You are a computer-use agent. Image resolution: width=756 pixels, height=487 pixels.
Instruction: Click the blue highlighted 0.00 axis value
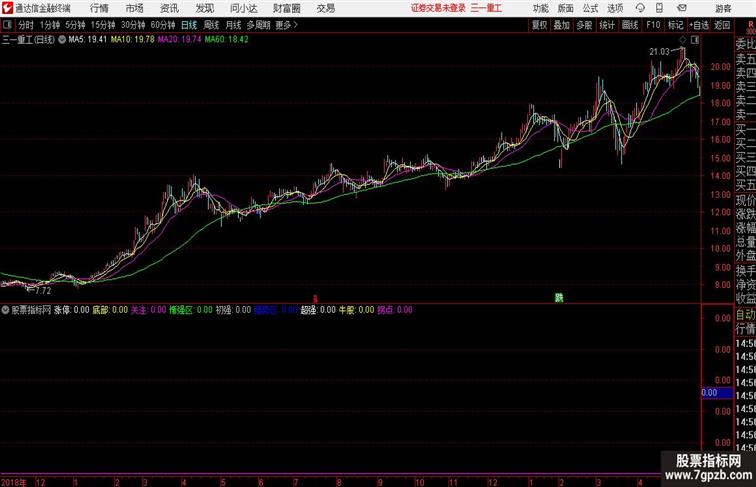tap(717, 392)
